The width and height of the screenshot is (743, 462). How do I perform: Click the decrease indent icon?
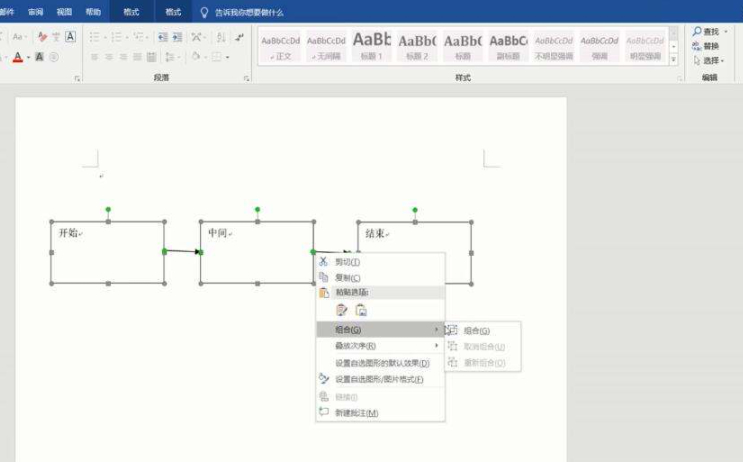tap(162, 37)
